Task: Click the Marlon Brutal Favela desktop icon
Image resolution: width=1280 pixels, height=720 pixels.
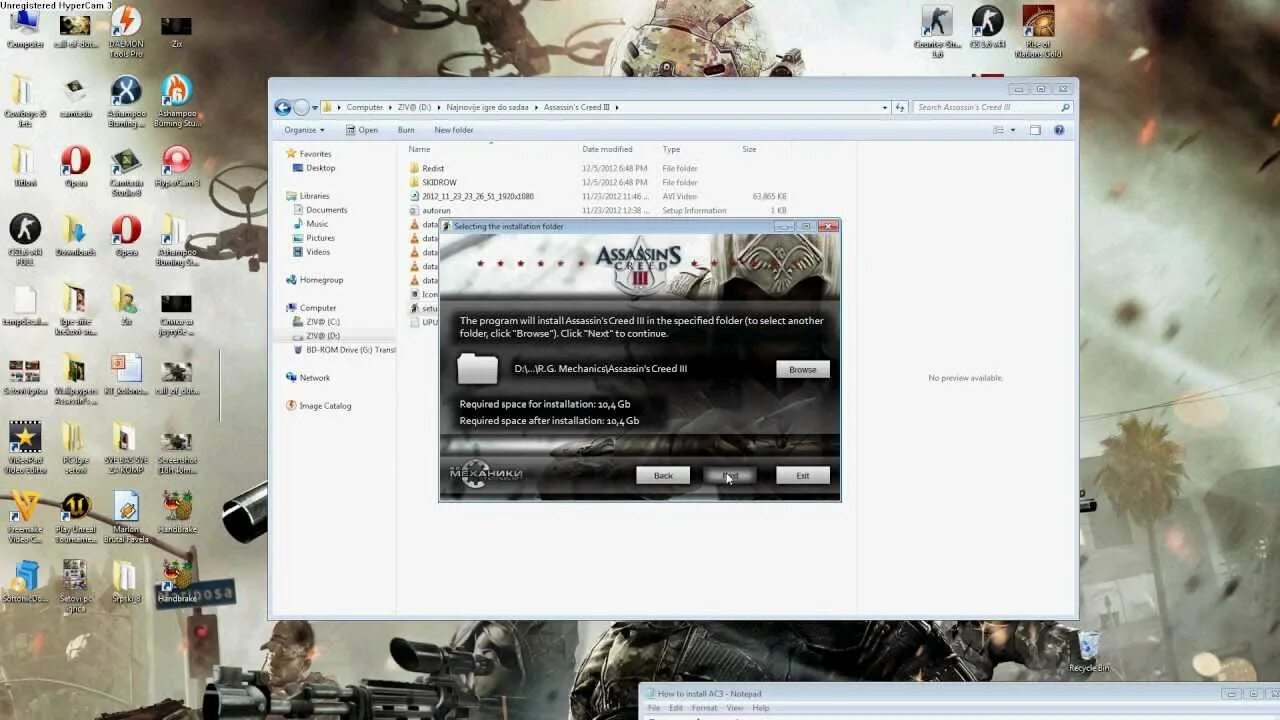Action: [x=126, y=517]
